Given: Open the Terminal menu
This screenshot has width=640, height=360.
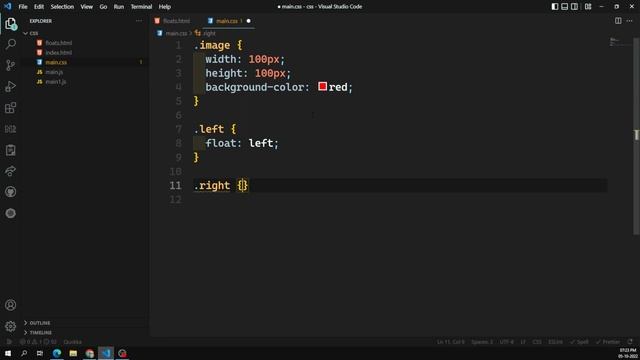Looking at the screenshot, I should tap(141, 7).
